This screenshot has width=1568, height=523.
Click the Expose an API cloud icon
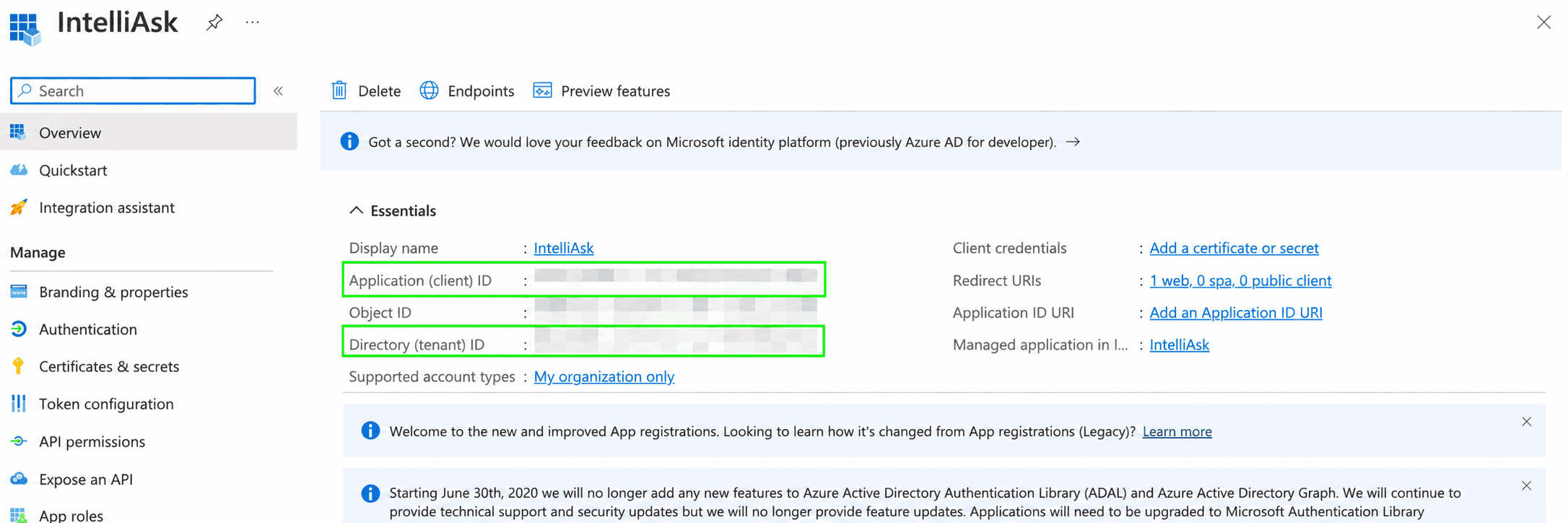19,478
